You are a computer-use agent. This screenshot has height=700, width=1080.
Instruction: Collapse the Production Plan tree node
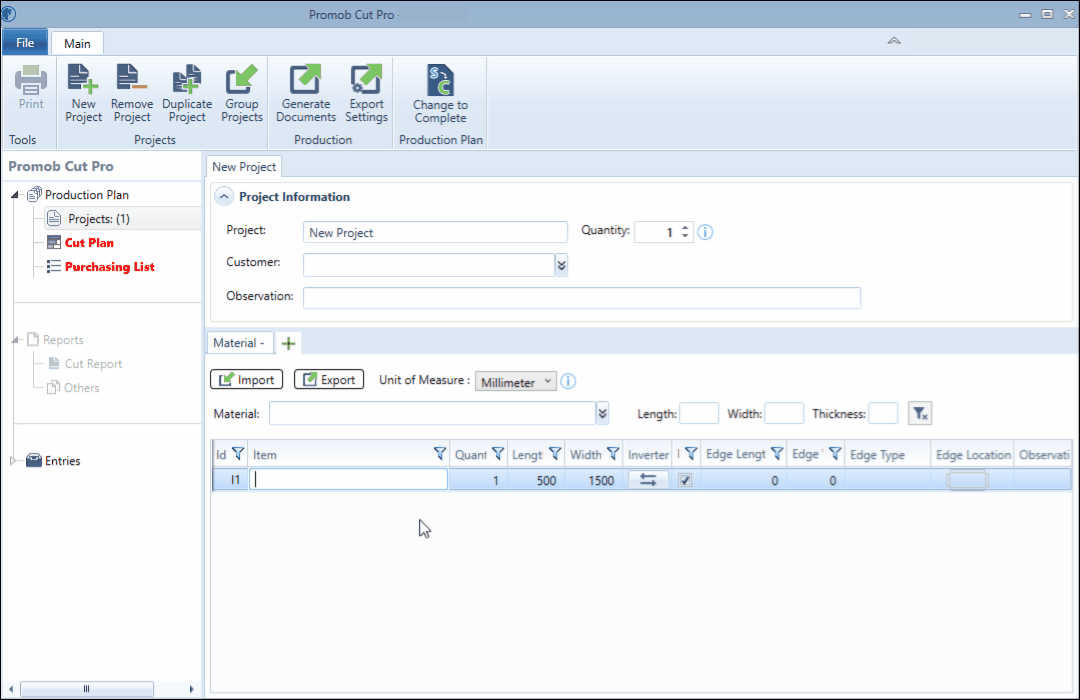(x=14, y=195)
